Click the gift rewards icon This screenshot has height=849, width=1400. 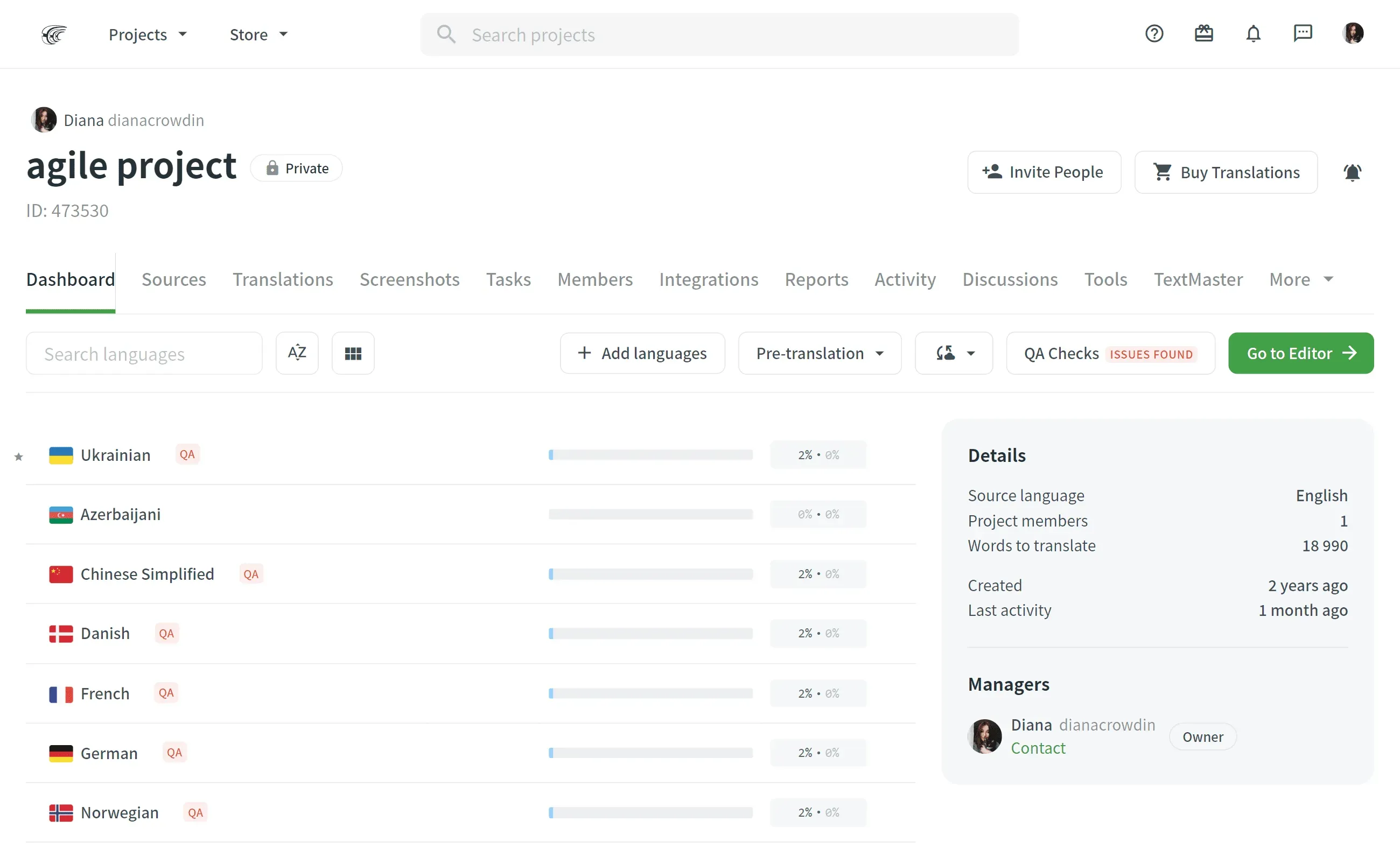[x=1203, y=34]
